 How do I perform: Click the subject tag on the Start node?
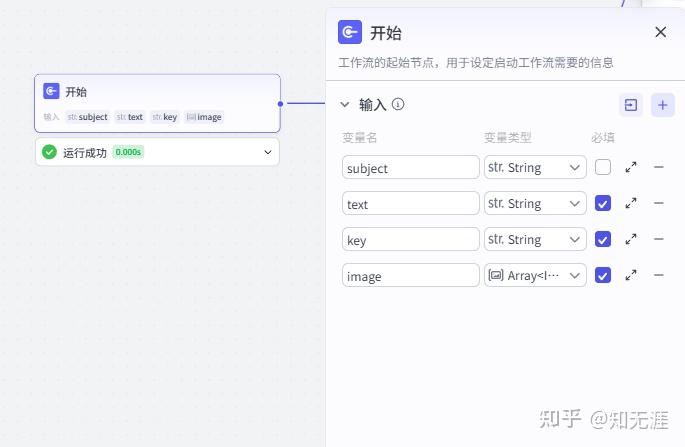pos(87,117)
